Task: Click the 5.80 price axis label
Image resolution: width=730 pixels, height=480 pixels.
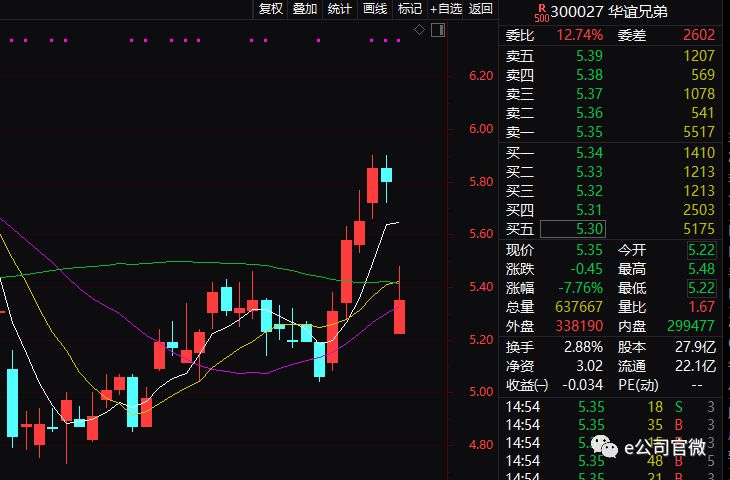Action: click(481, 182)
